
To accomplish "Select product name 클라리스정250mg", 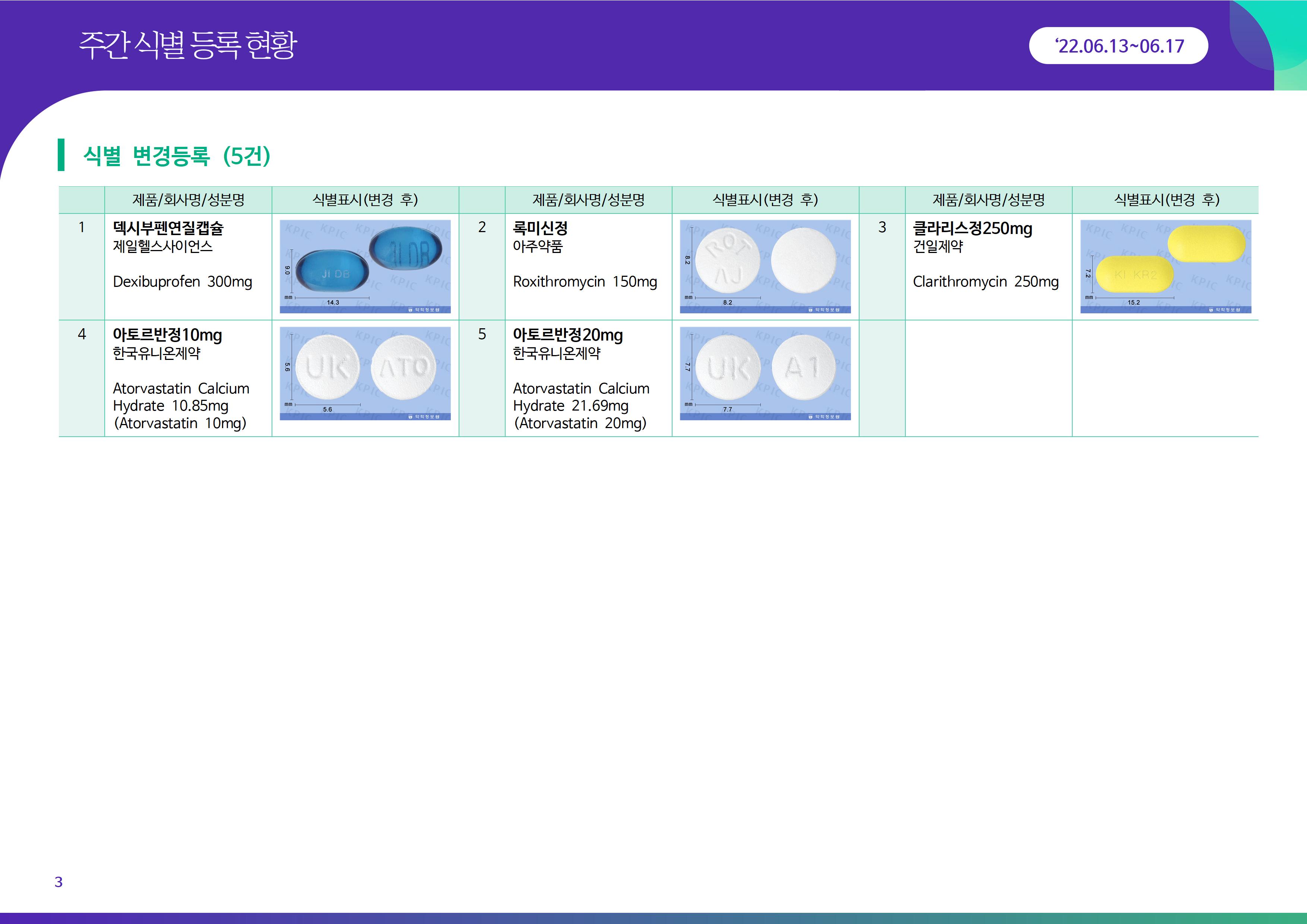I will click(972, 228).
